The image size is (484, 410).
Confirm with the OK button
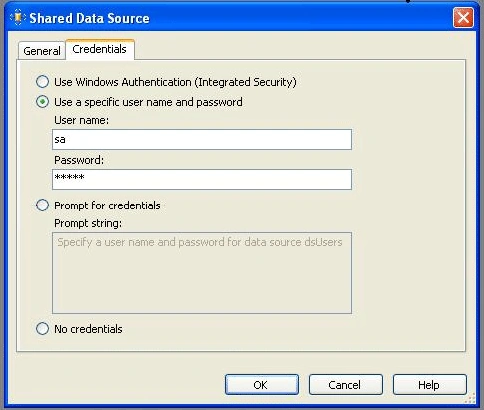tap(262, 385)
